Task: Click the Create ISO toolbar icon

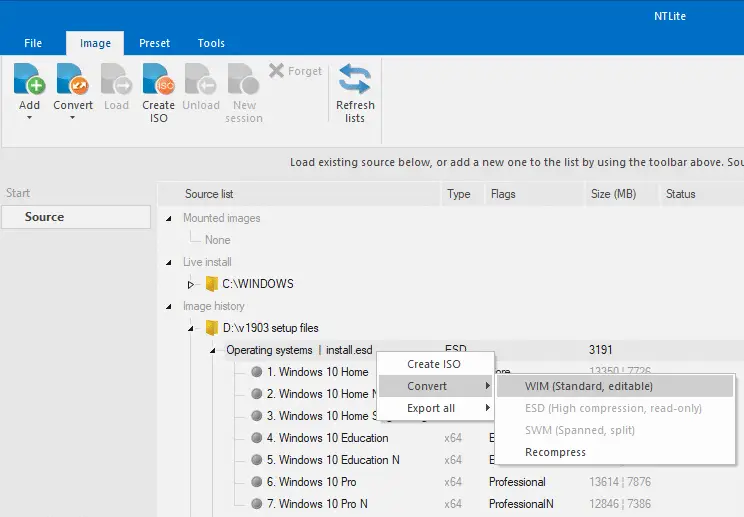Action: click(158, 79)
